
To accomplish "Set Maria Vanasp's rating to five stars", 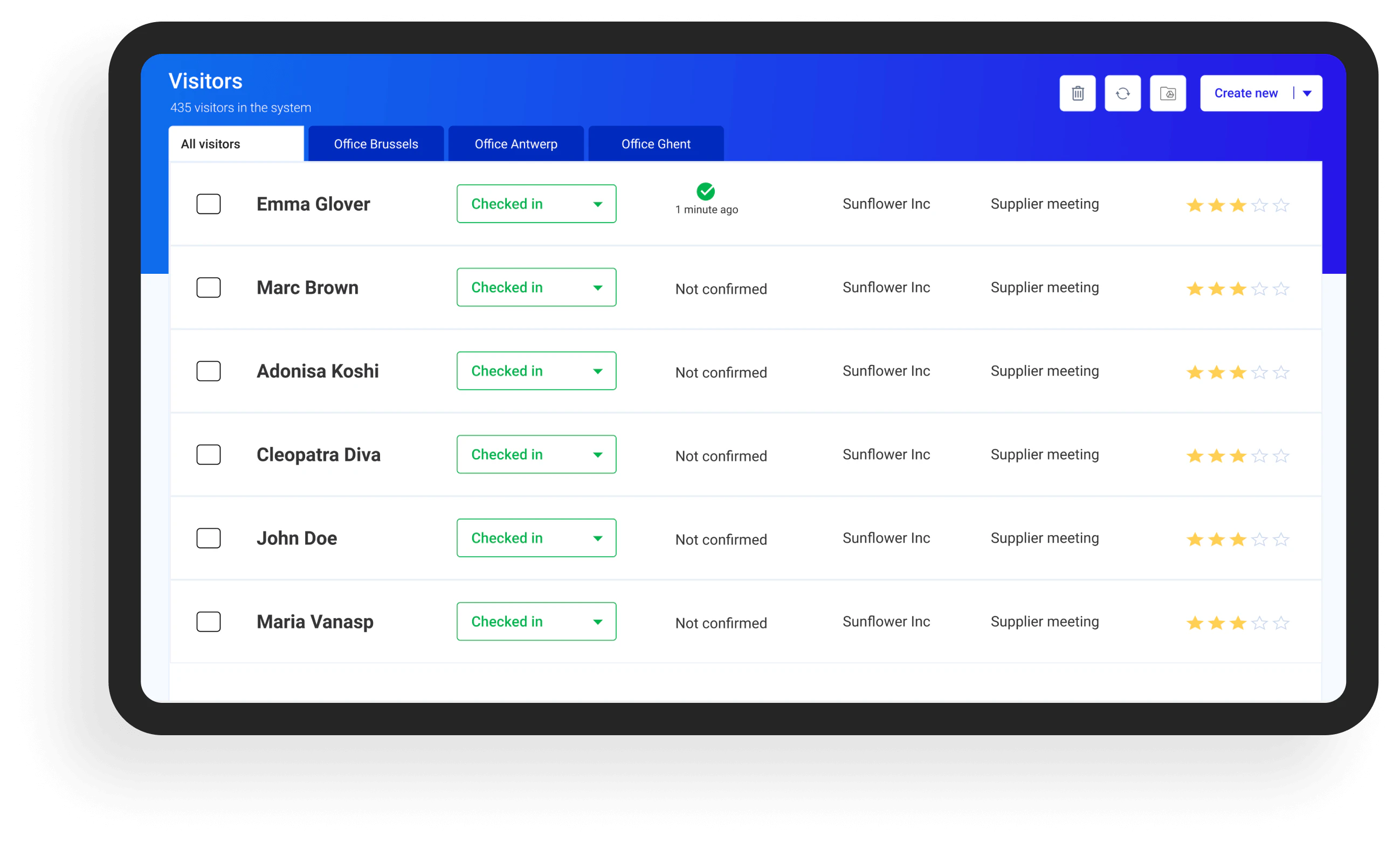I will coord(1281,622).
